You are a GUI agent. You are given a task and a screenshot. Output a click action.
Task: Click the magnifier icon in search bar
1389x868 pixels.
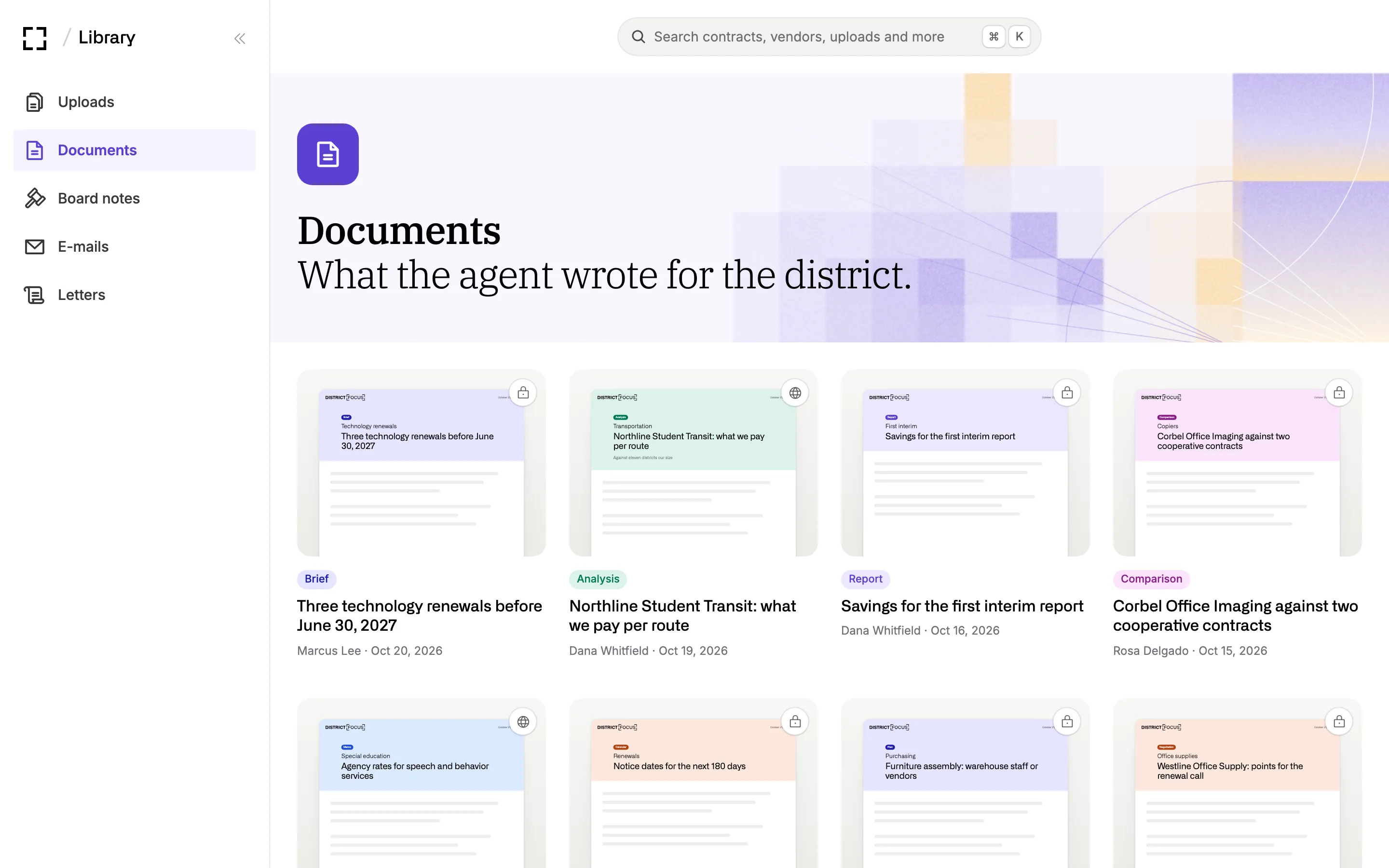[x=638, y=37]
